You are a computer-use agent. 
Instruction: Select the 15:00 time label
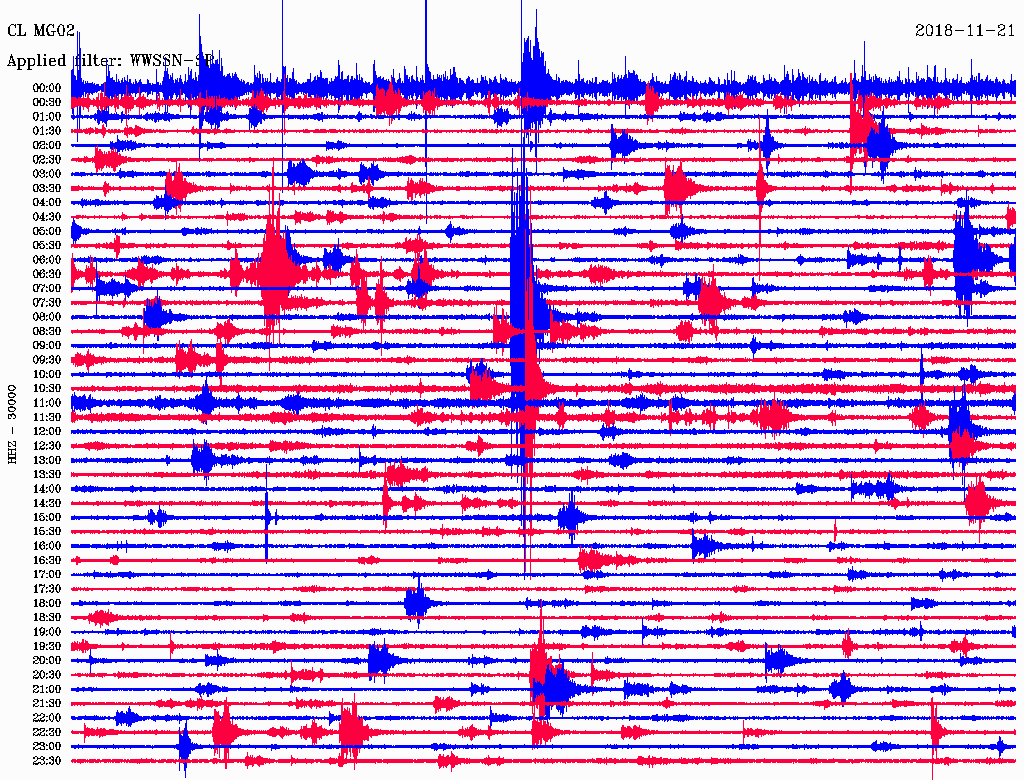point(47,518)
